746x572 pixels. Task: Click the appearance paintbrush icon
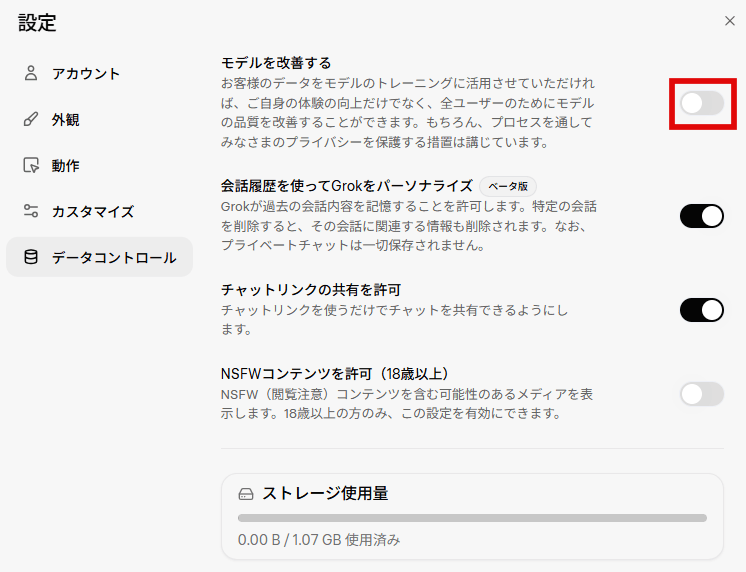click(31, 120)
